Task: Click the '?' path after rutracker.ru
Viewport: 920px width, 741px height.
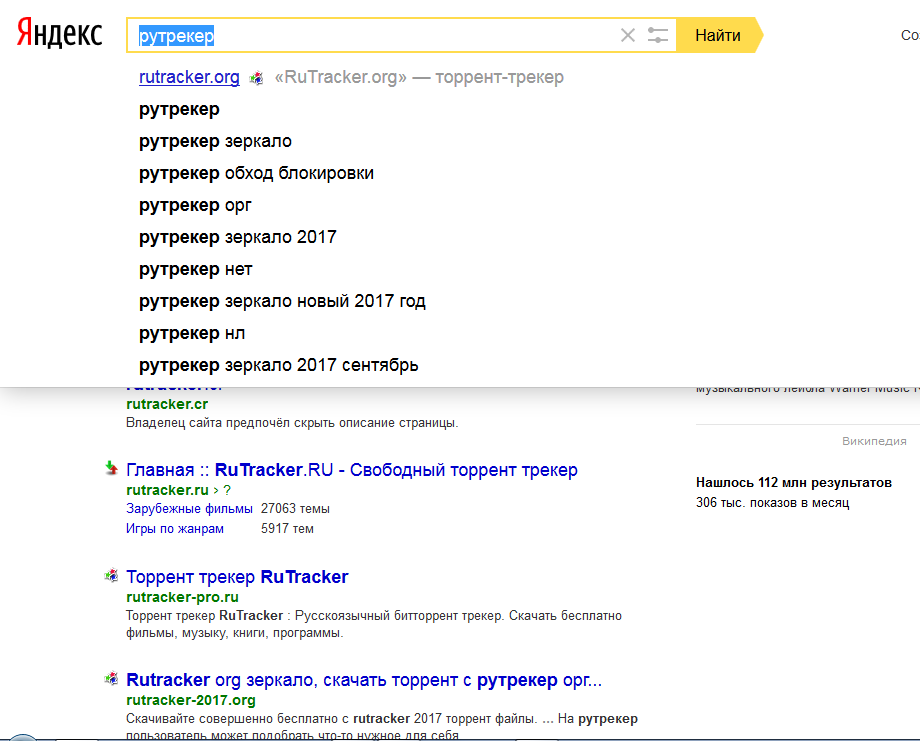Action: [227, 490]
